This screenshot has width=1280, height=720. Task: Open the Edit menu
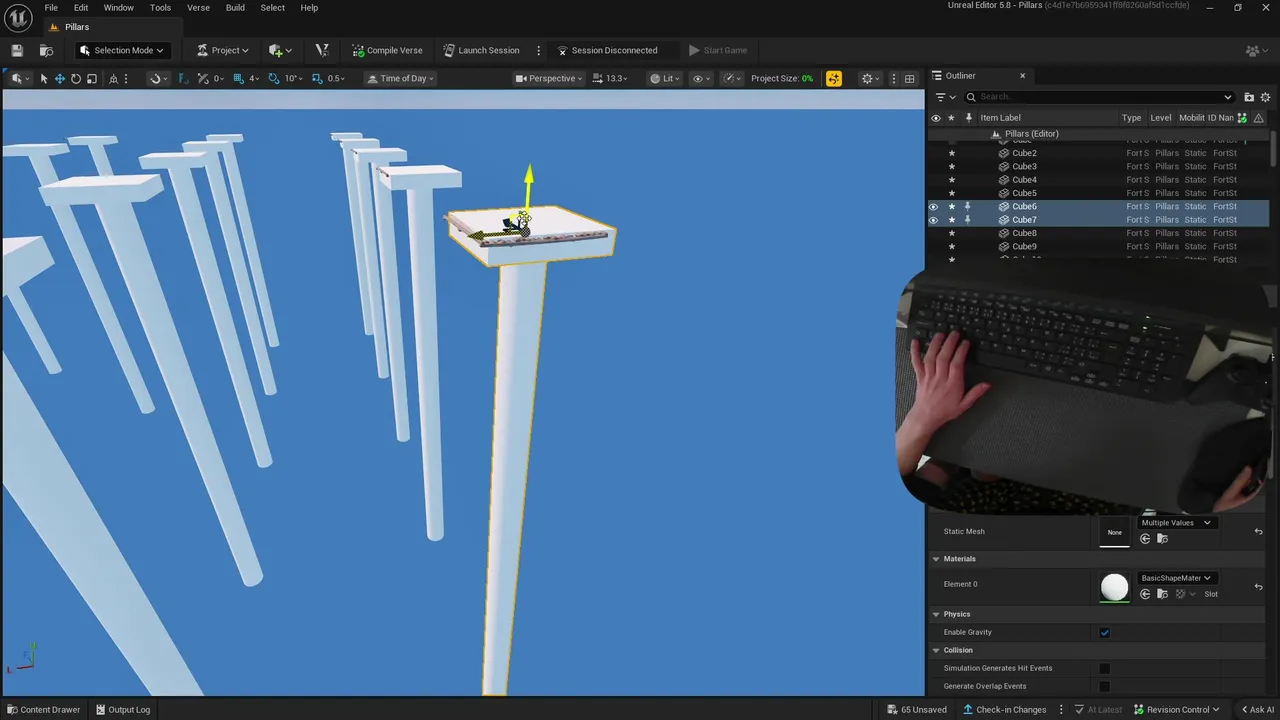81,8
